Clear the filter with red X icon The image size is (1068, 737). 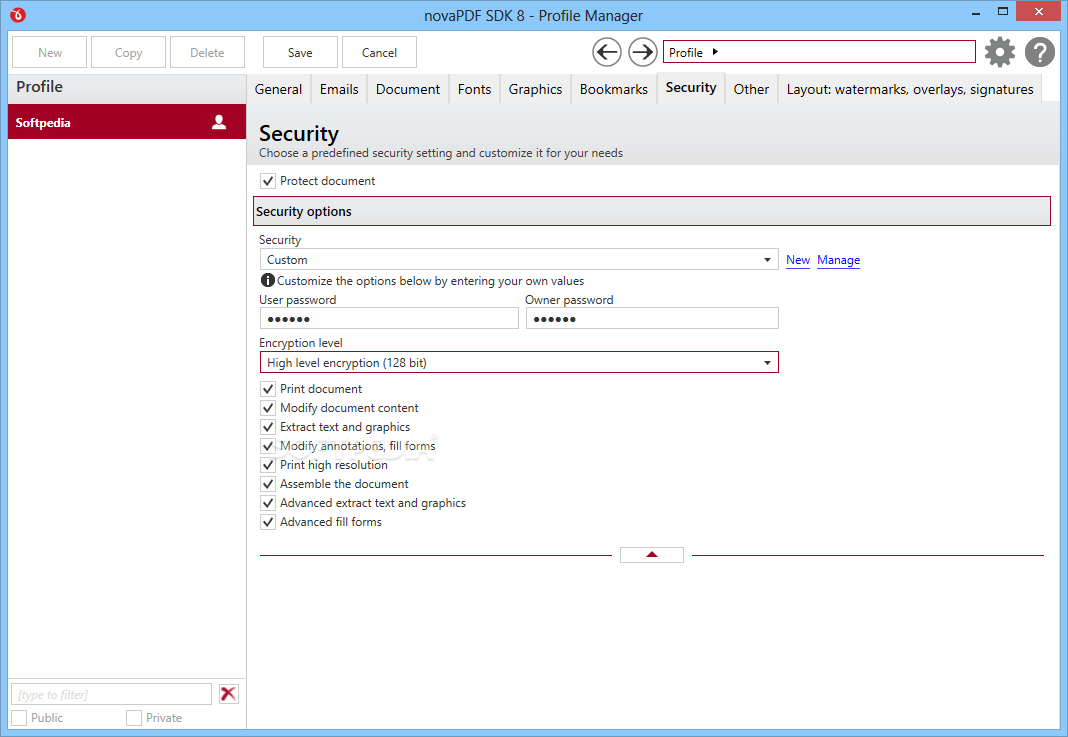(228, 694)
